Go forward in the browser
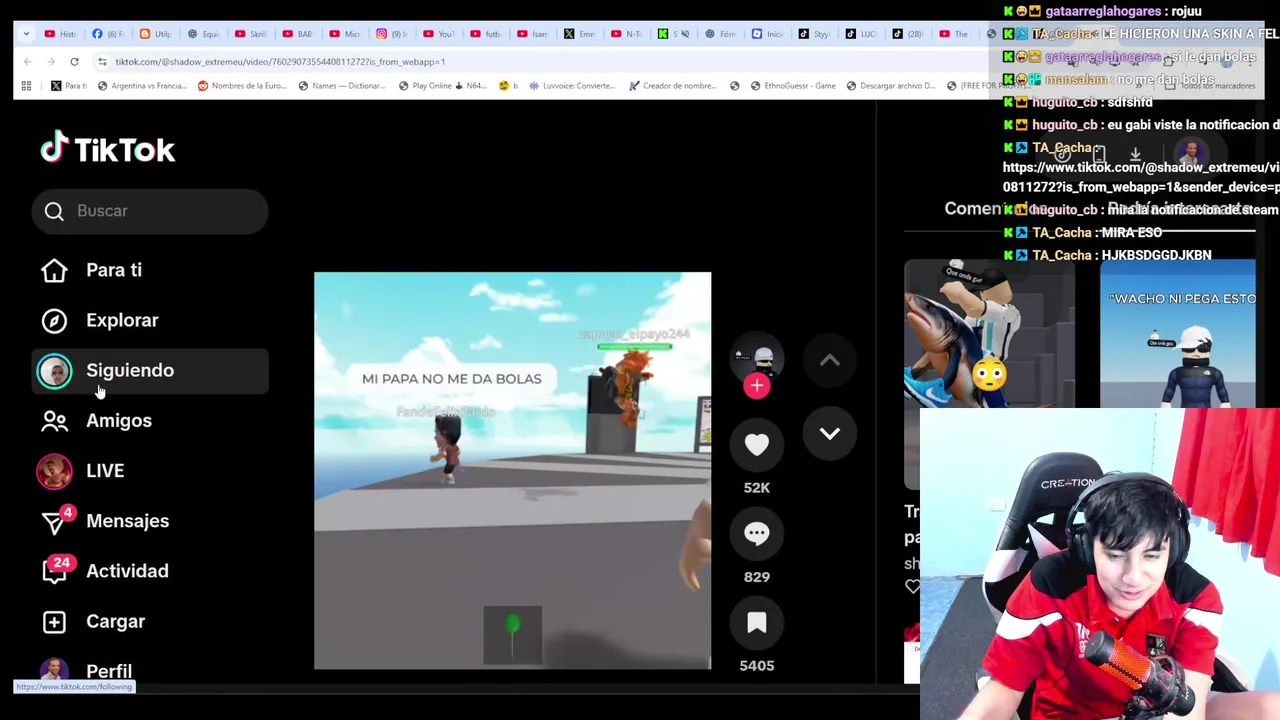The width and height of the screenshot is (1280, 720). [x=50, y=62]
